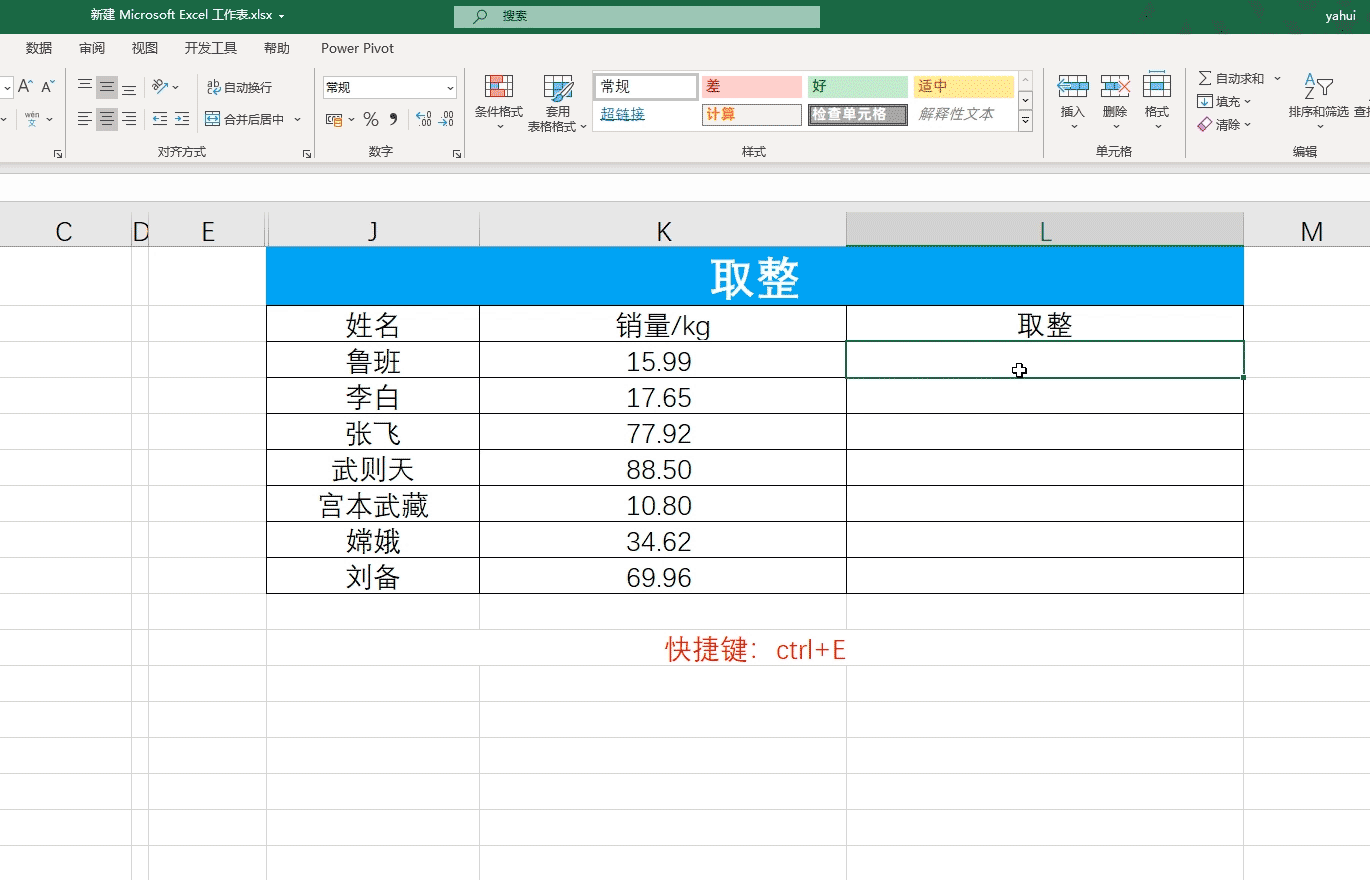Expand the cell styles gallery

(x=1025, y=121)
